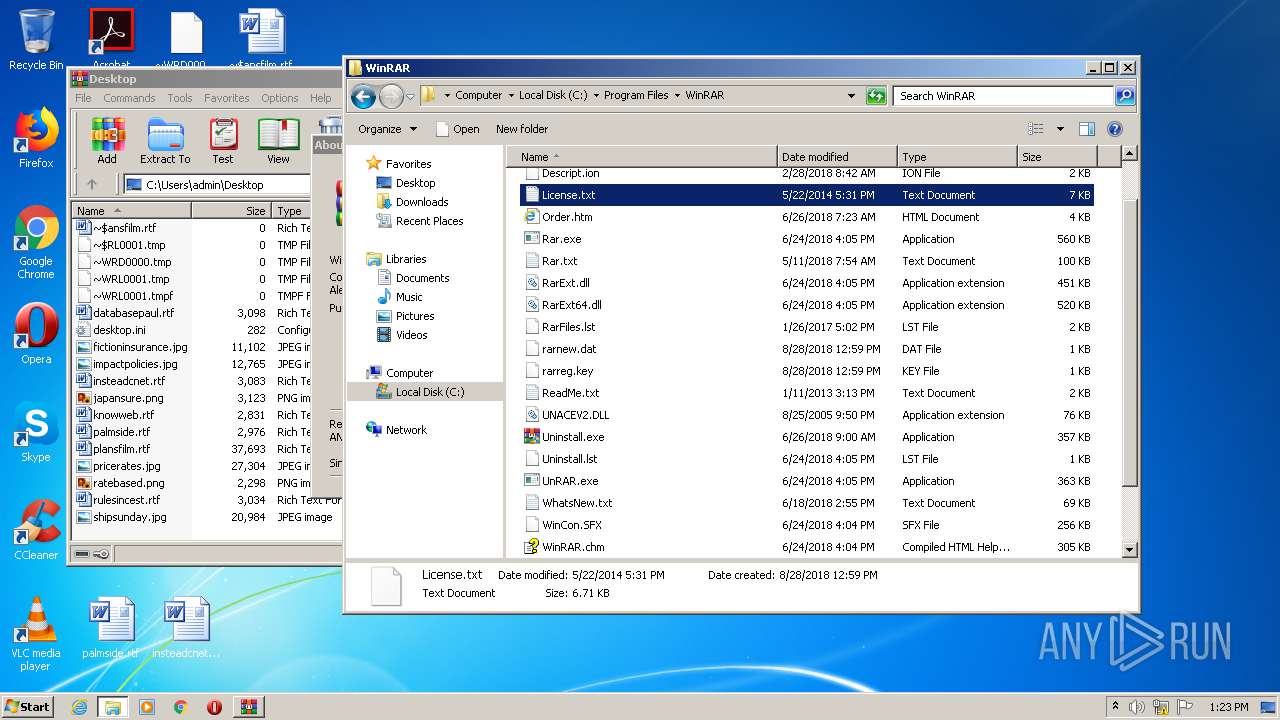Open the more views dropdown arrow
The image size is (1280, 720).
(1060, 129)
